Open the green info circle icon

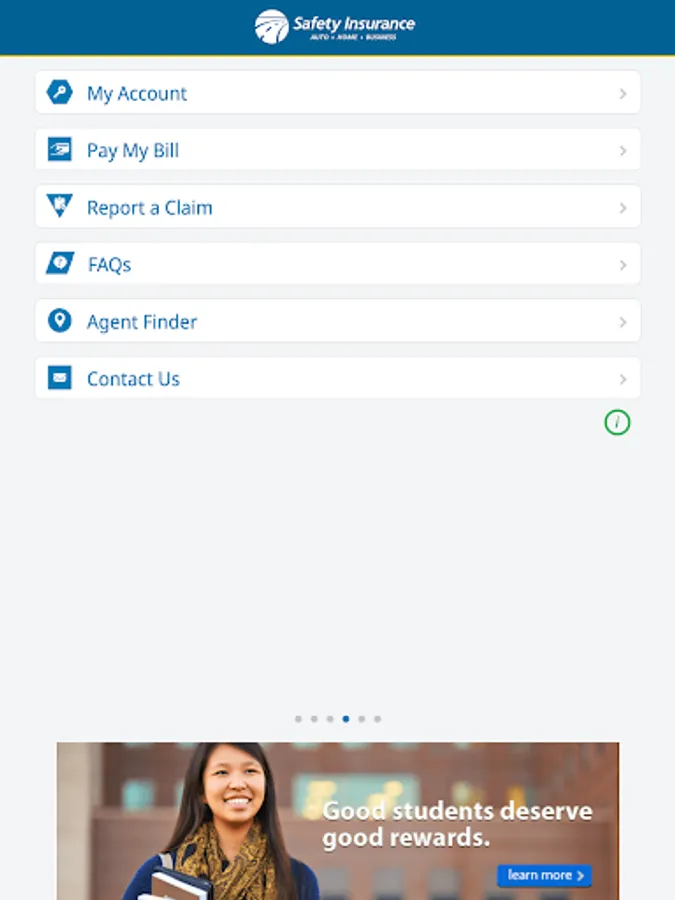pyautogui.click(x=617, y=422)
